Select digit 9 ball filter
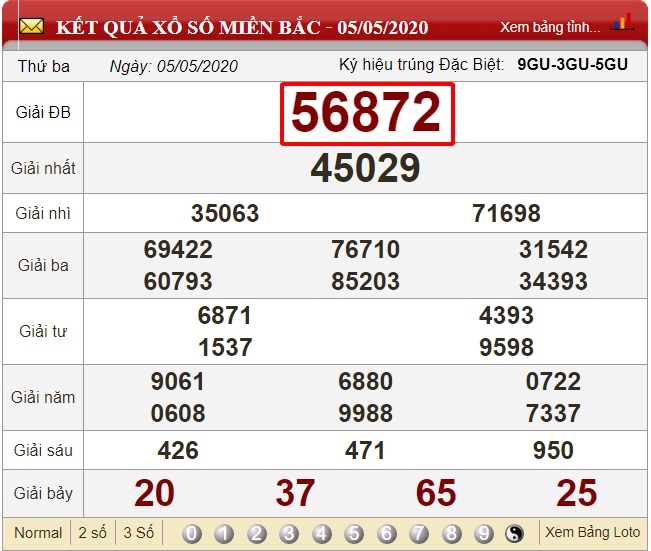Screen dimensions: 651x551 [484, 533]
